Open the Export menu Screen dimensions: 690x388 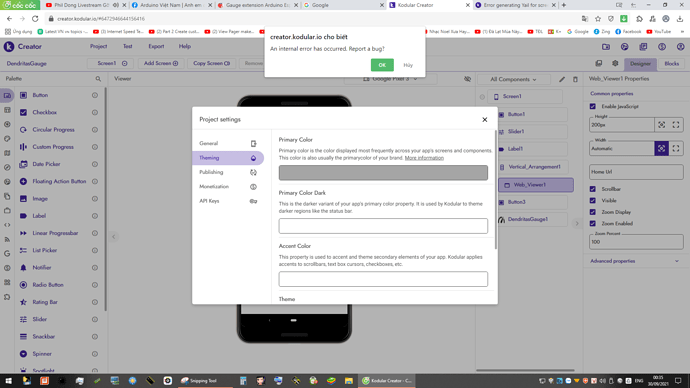tap(156, 46)
